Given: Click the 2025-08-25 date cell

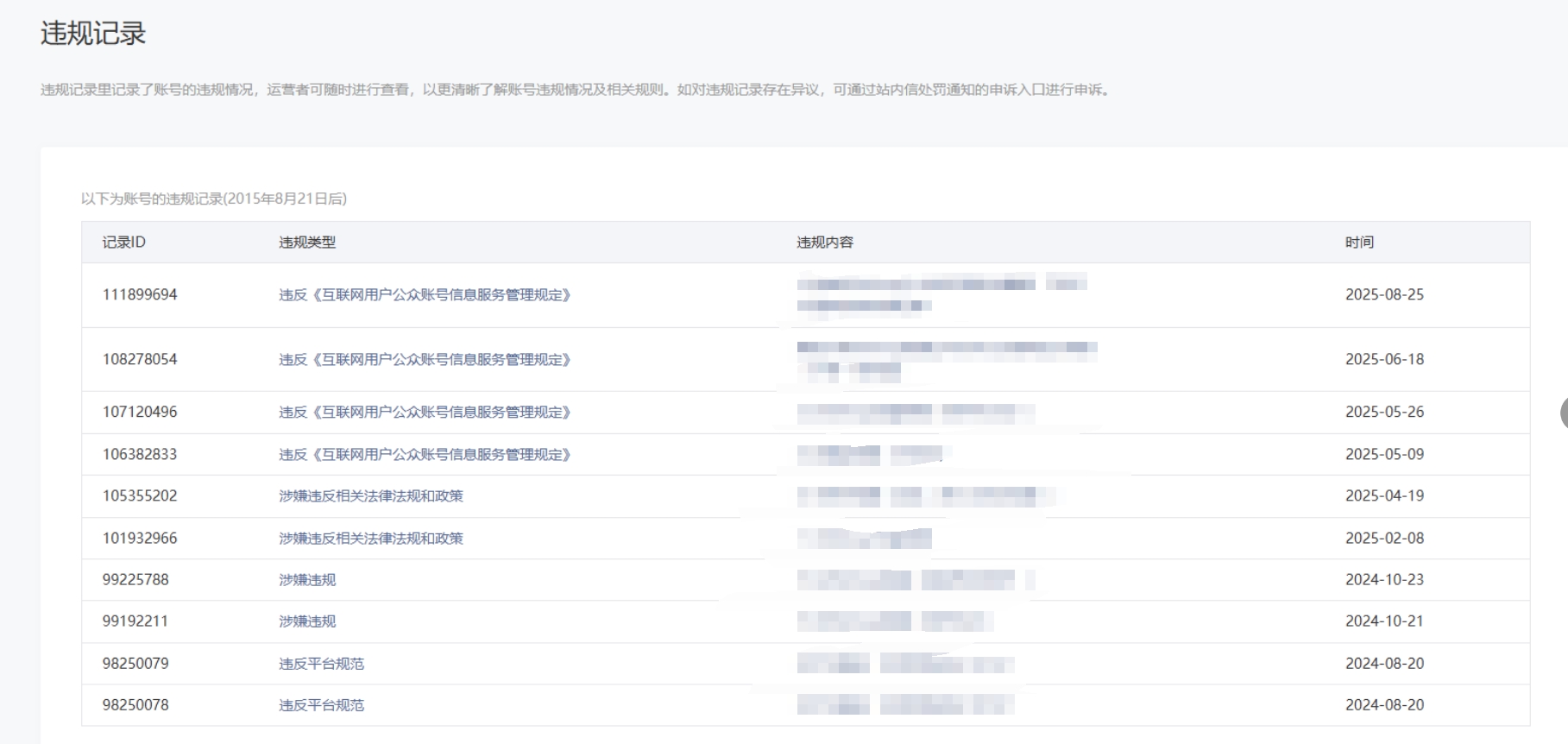Looking at the screenshot, I should point(1384,295).
